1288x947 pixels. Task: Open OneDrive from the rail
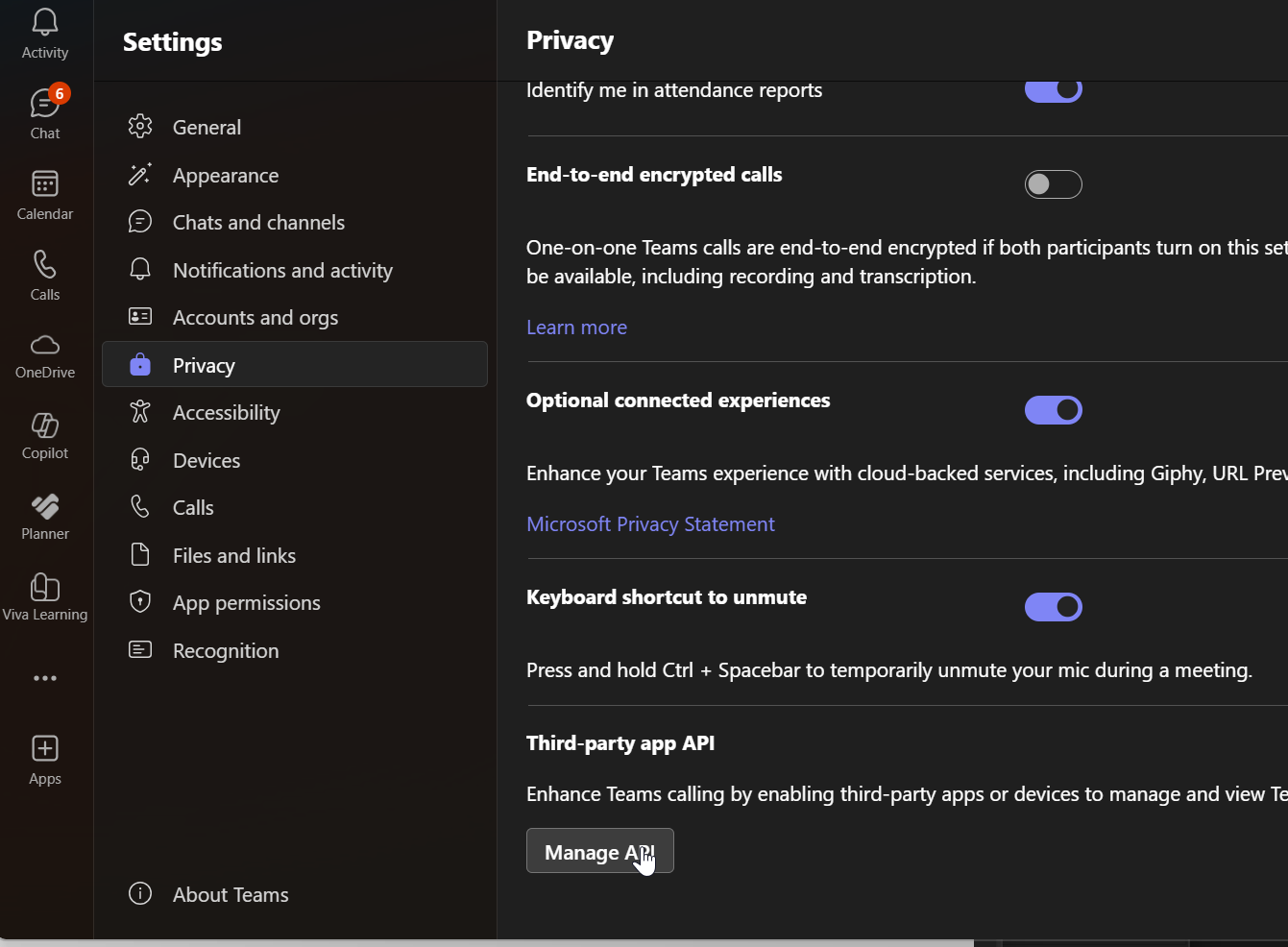coord(44,353)
